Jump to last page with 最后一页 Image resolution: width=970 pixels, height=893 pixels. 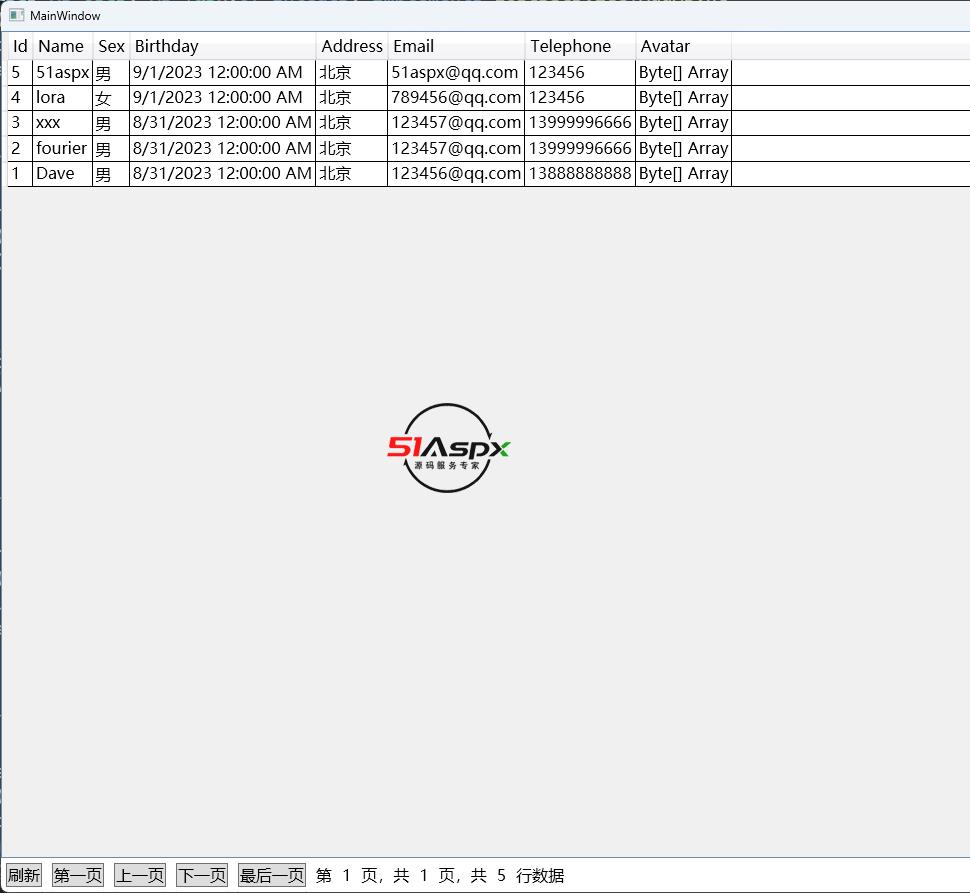pos(271,875)
